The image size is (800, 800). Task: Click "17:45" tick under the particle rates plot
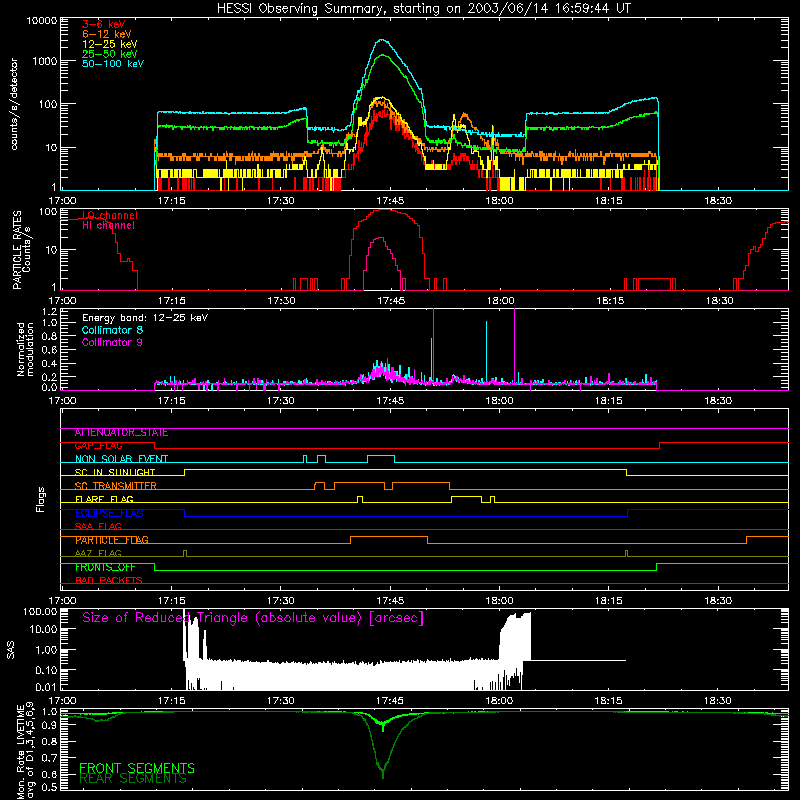coord(391,301)
